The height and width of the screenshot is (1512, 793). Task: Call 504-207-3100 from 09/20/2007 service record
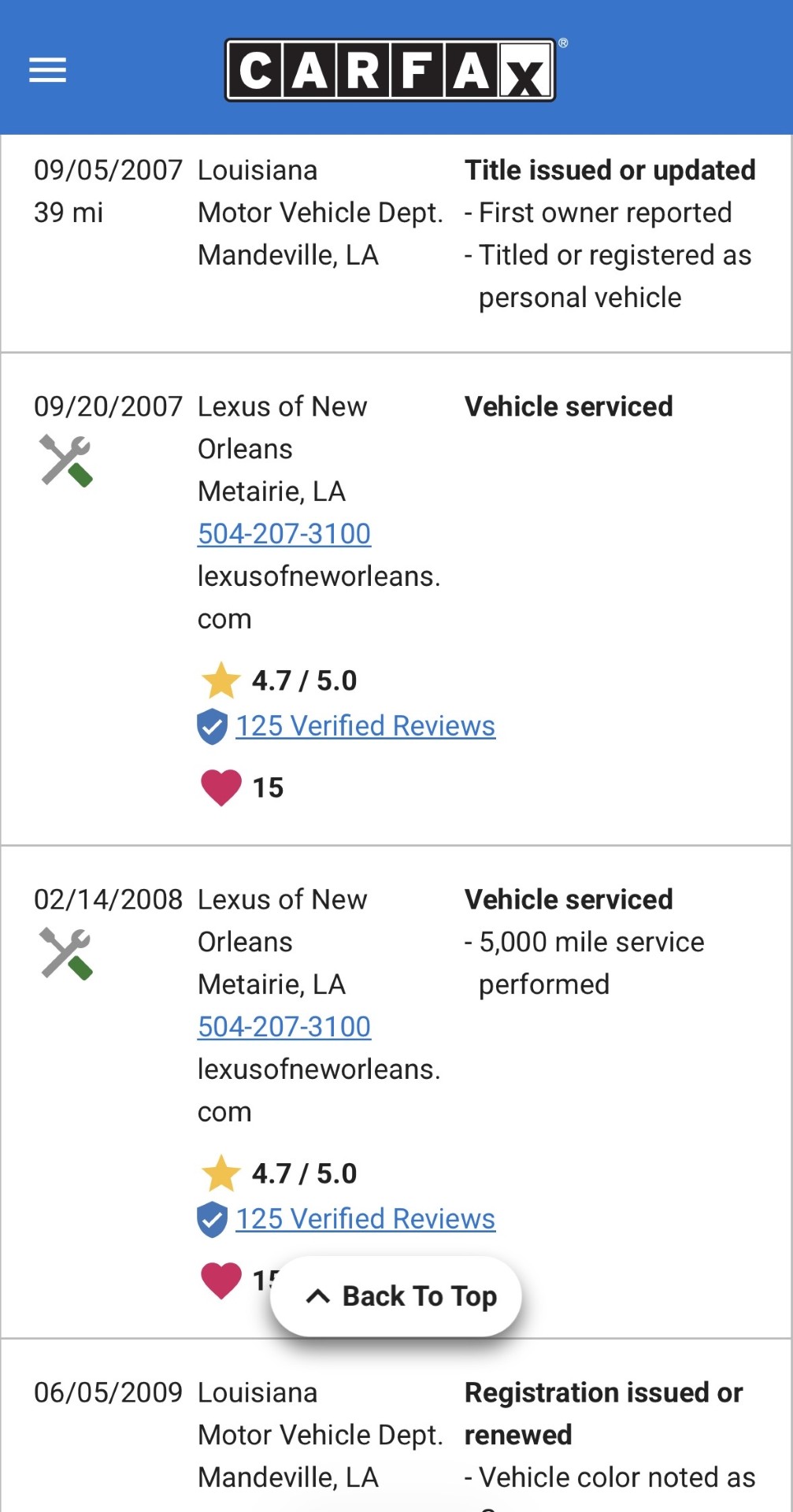[284, 534]
